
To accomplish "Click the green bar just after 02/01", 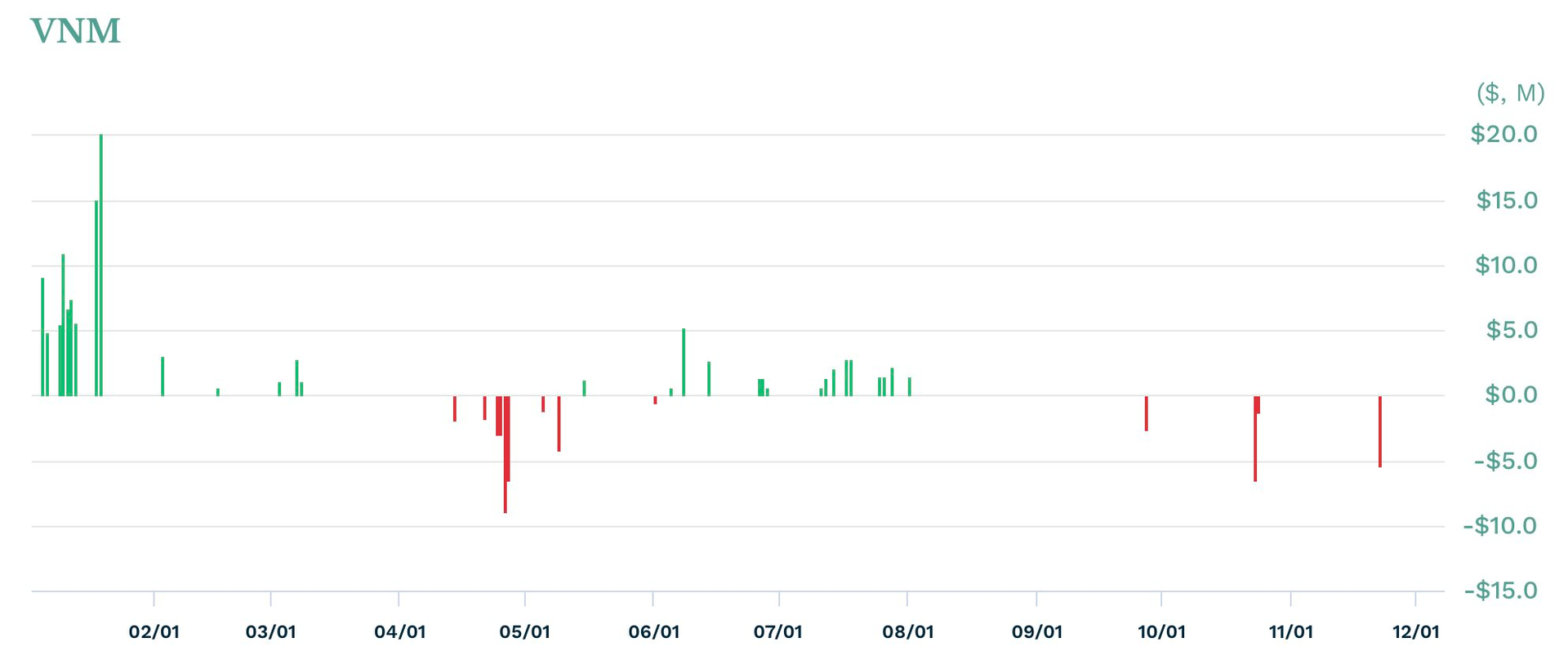I will click(163, 377).
